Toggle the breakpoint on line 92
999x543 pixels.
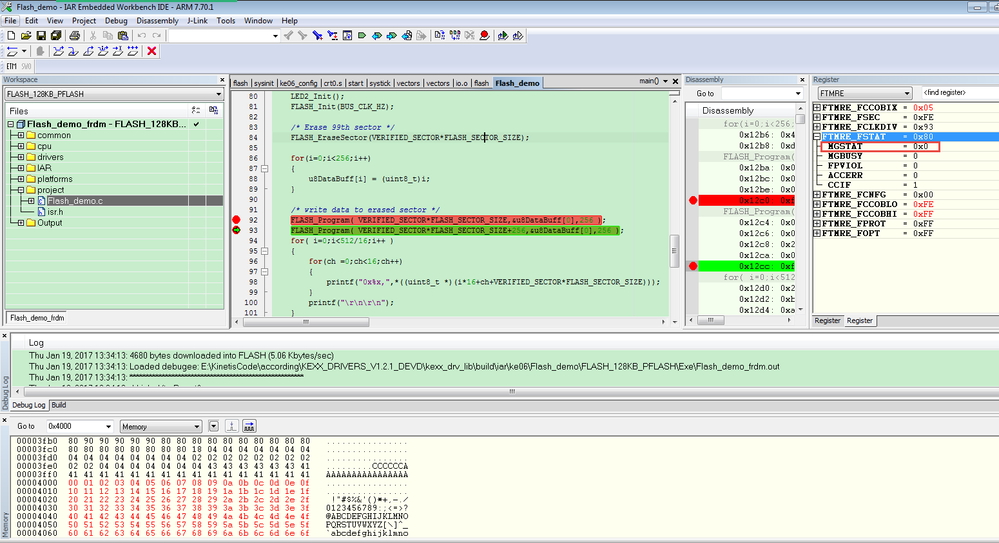[236, 219]
